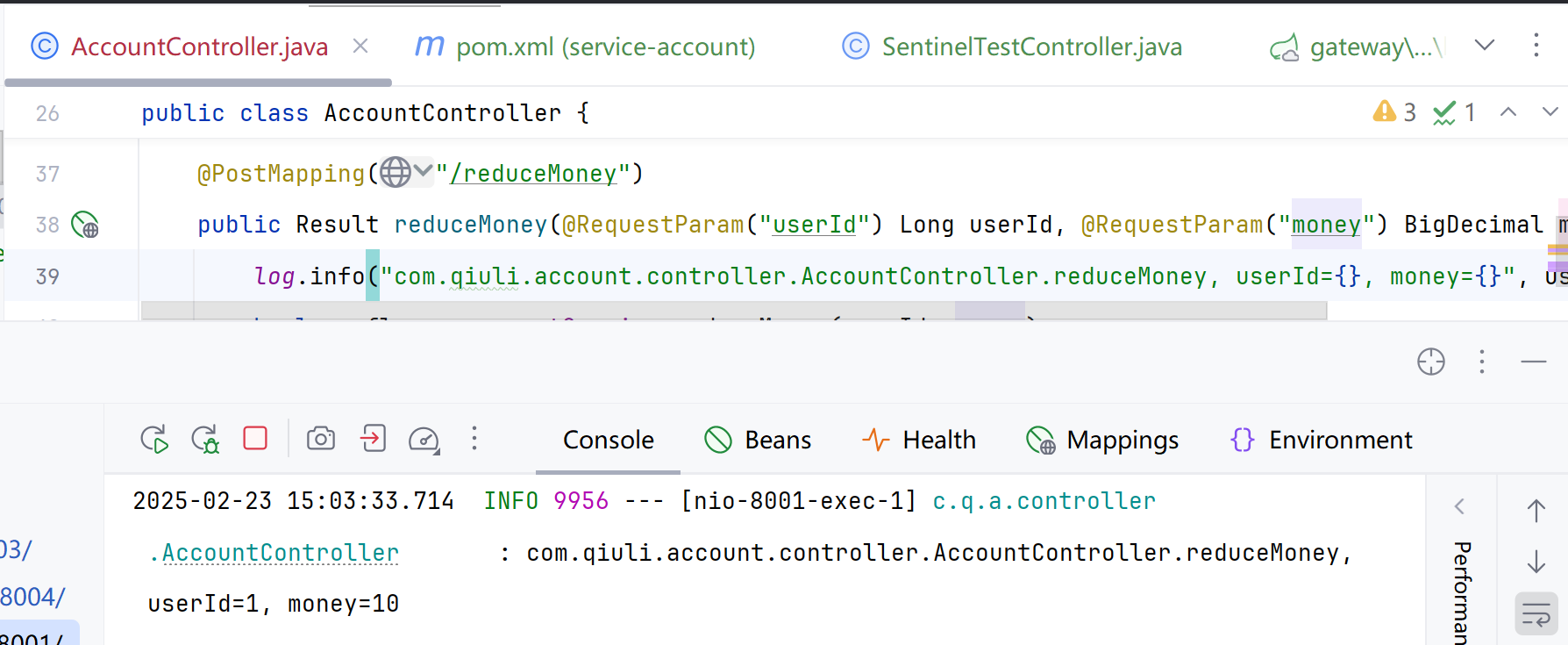Click the Rerun application icon
Viewport: 1568px width, 645px height.
click(x=154, y=439)
